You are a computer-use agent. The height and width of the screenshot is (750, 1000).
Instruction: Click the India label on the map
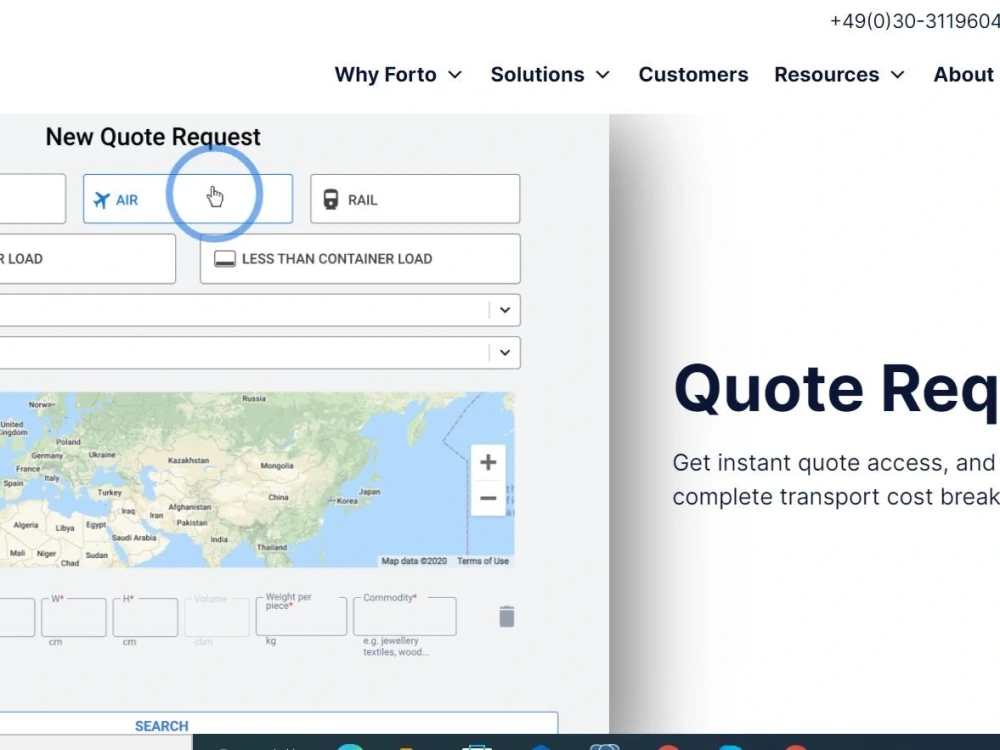click(x=219, y=540)
